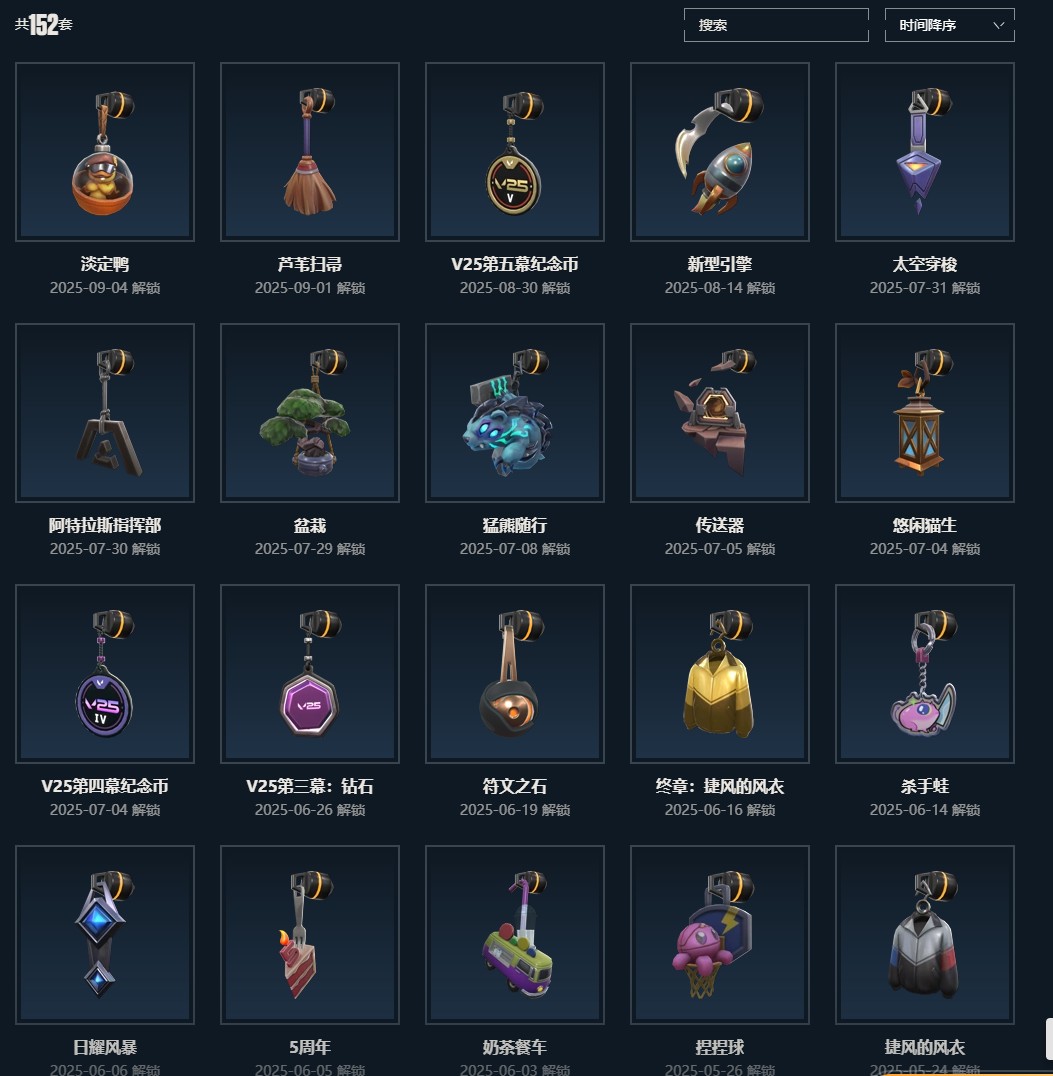Select the 新型引擎 rocket charm
Viewport: 1053px width, 1076px height.
pyautogui.click(x=719, y=152)
